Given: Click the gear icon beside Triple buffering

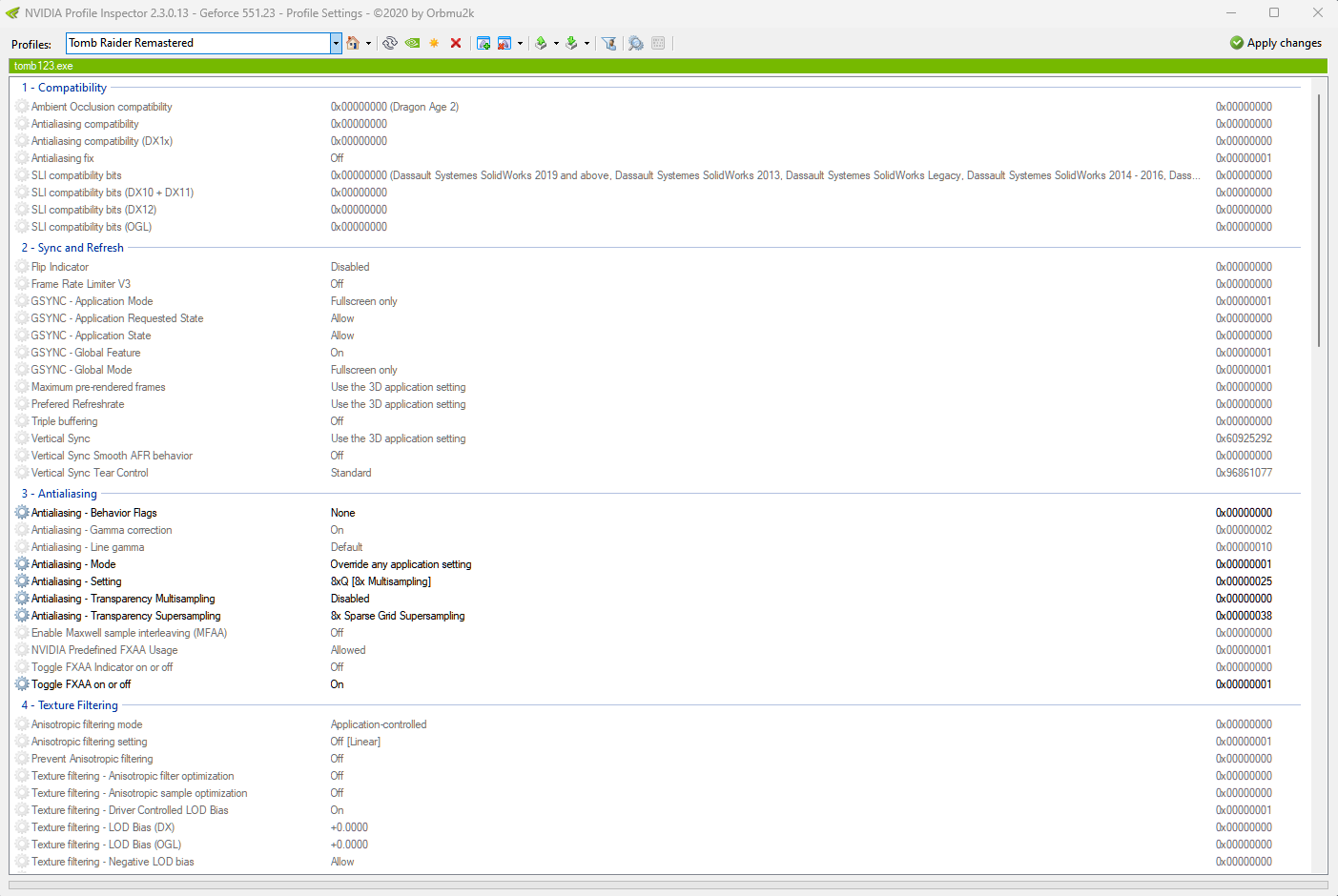Looking at the screenshot, I should (22, 421).
